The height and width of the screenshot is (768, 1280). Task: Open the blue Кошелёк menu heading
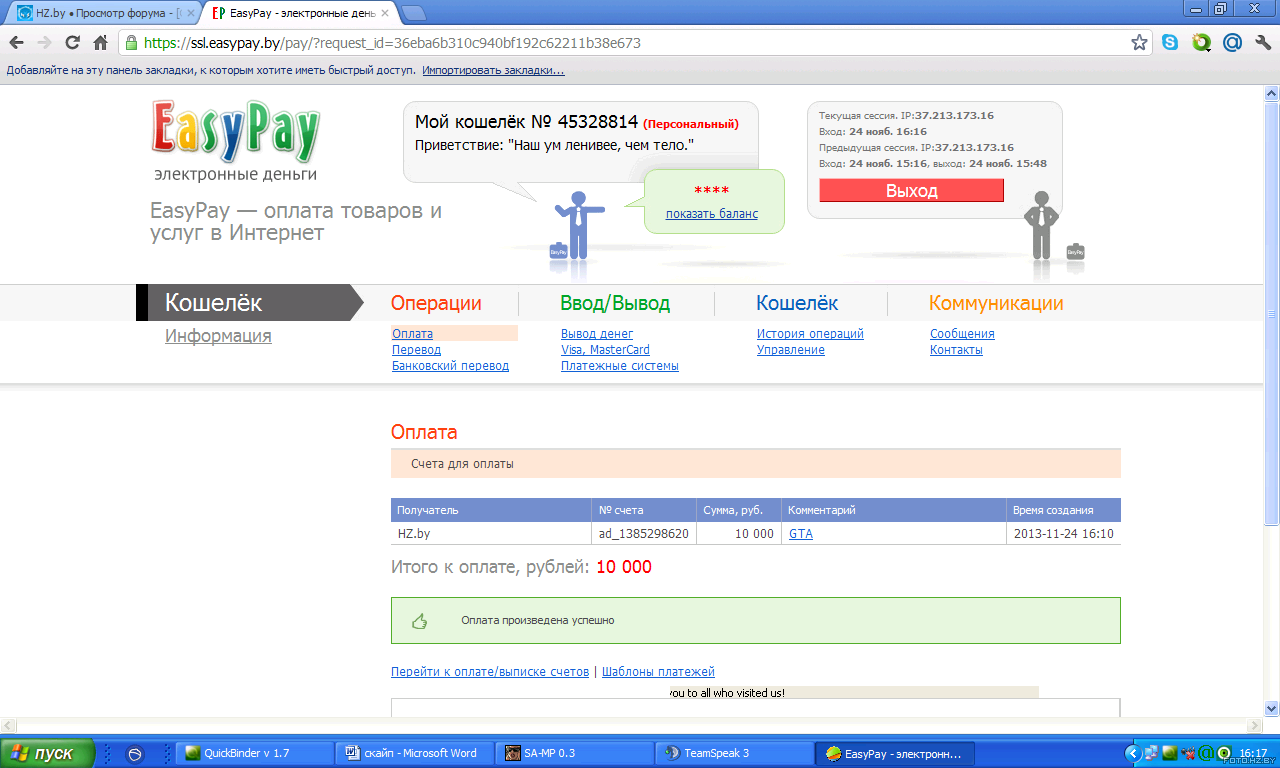tap(797, 303)
